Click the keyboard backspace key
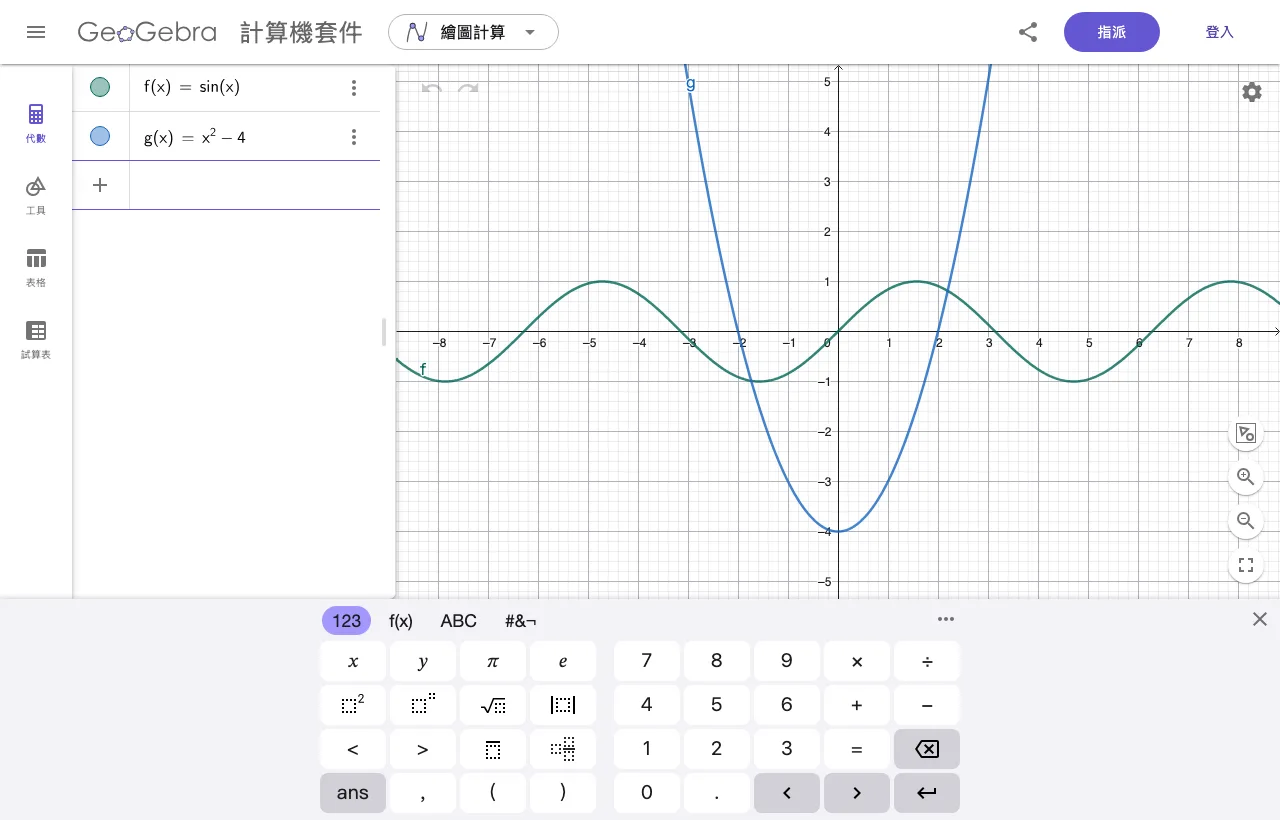The width and height of the screenshot is (1280, 820). [x=927, y=749]
